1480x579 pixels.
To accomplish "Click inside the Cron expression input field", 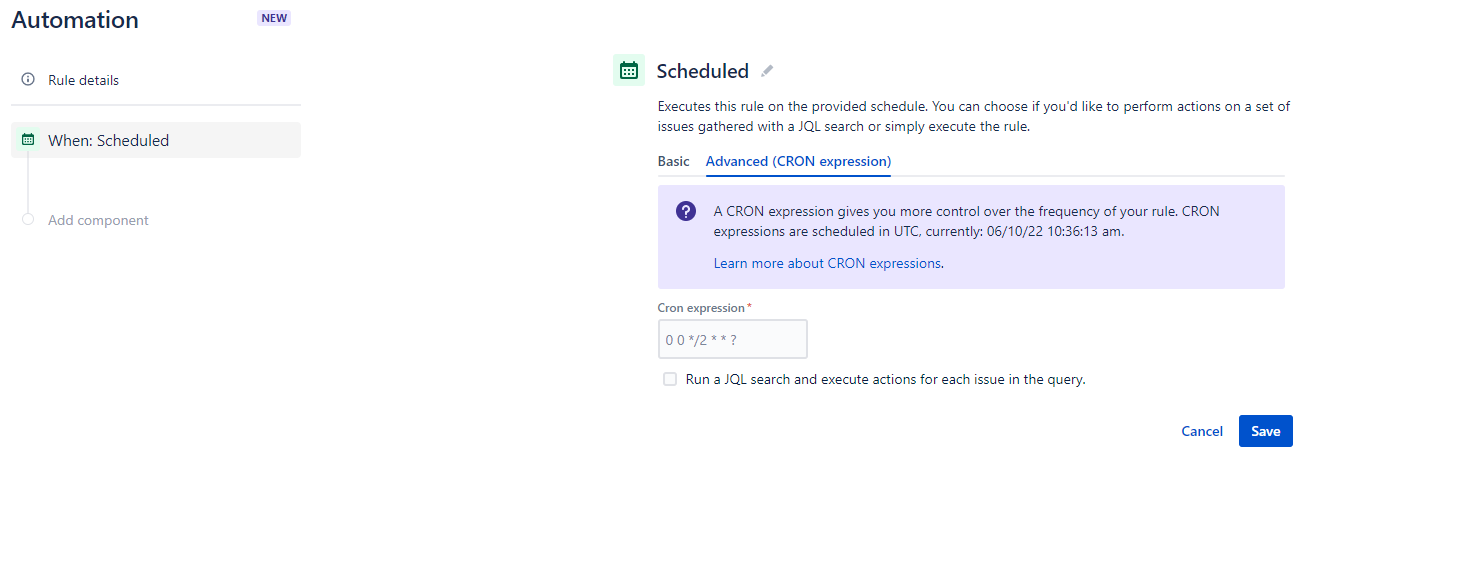I will click(732, 339).
